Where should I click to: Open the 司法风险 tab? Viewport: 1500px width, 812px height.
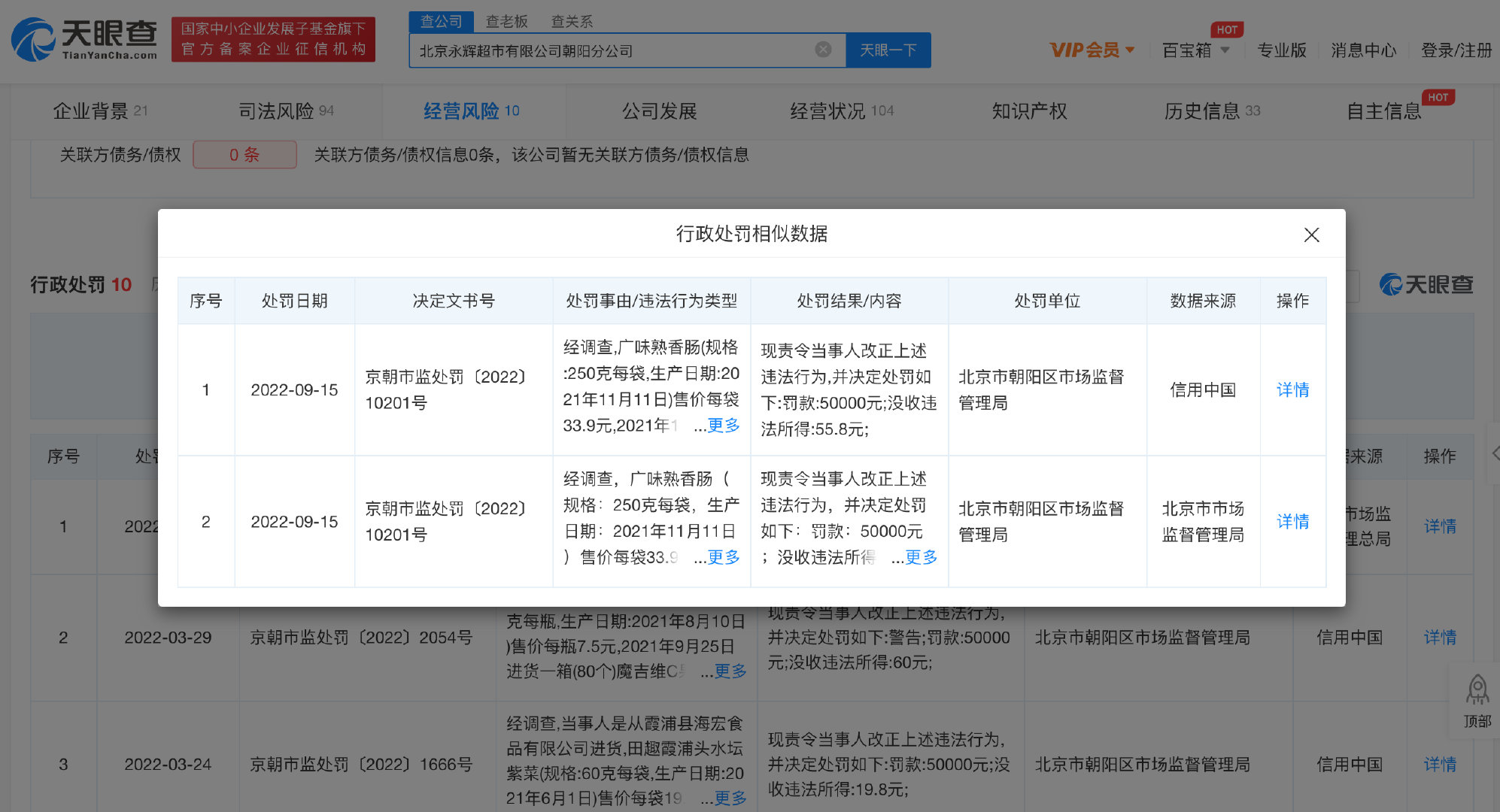point(286,111)
